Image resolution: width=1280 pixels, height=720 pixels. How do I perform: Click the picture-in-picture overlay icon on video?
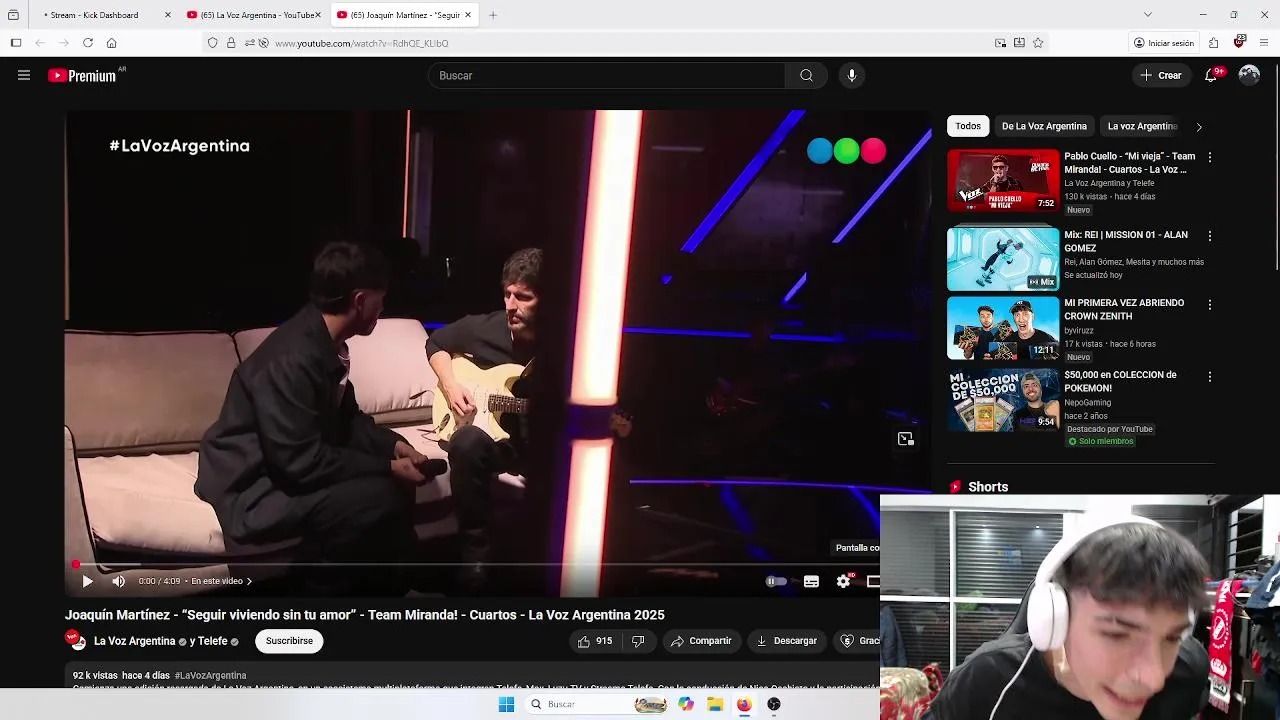click(905, 439)
